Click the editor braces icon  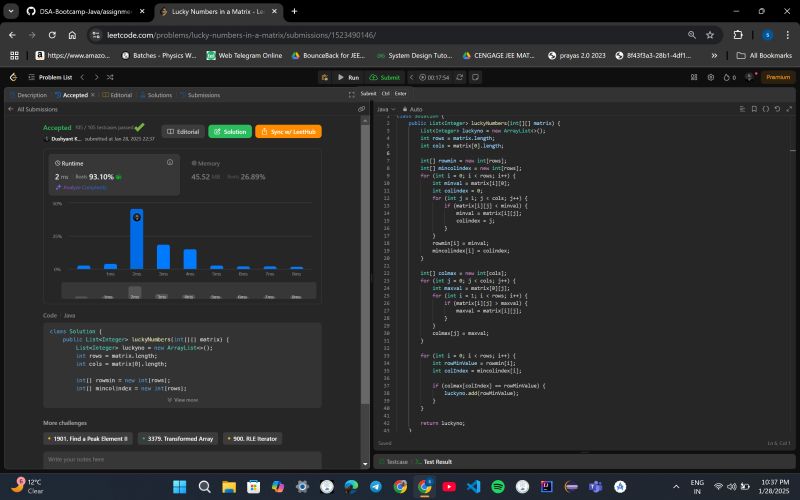click(765, 109)
